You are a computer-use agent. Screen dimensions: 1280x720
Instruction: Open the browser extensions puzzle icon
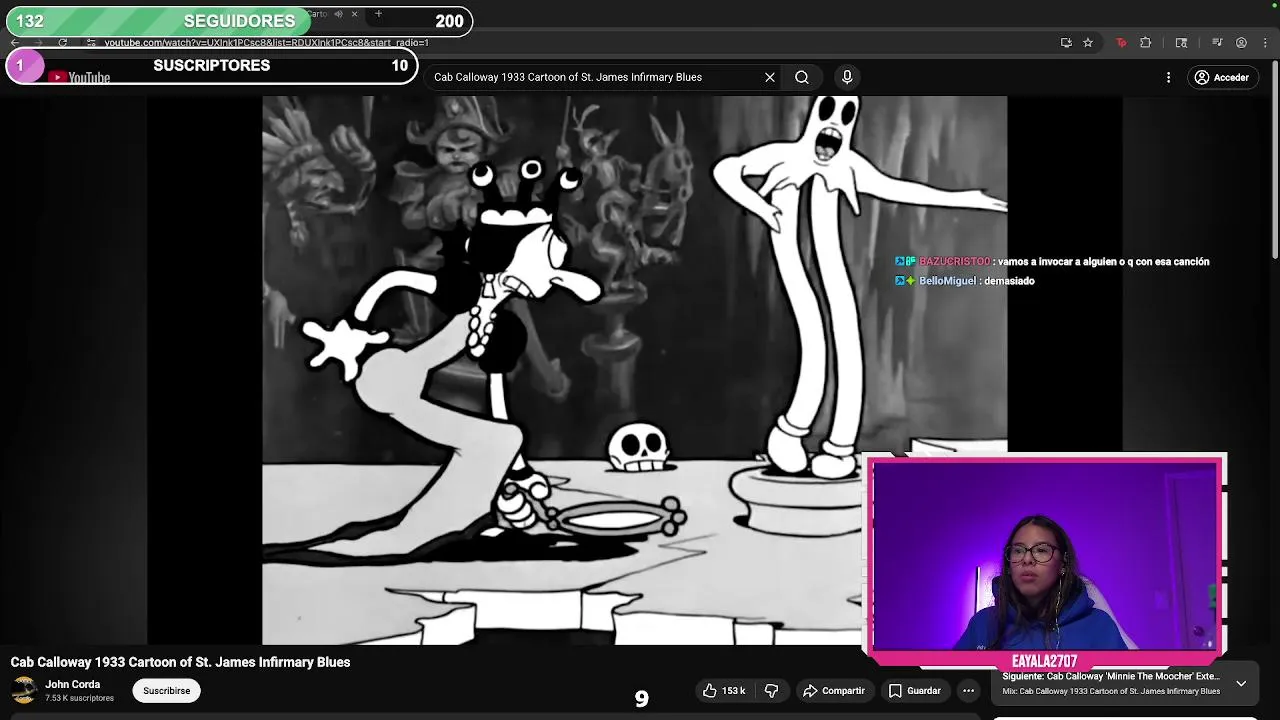pyautogui.click(x=1146, y=43)
